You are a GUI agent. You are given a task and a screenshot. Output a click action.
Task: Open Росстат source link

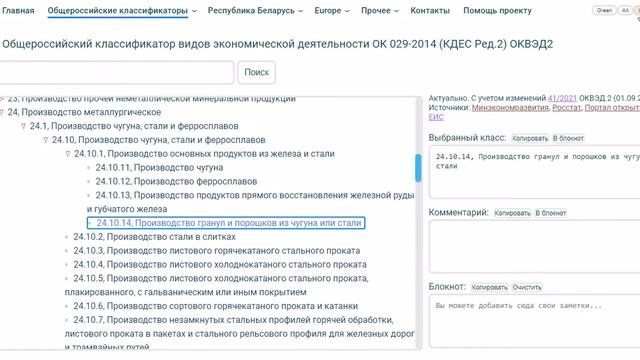[567, 108]
